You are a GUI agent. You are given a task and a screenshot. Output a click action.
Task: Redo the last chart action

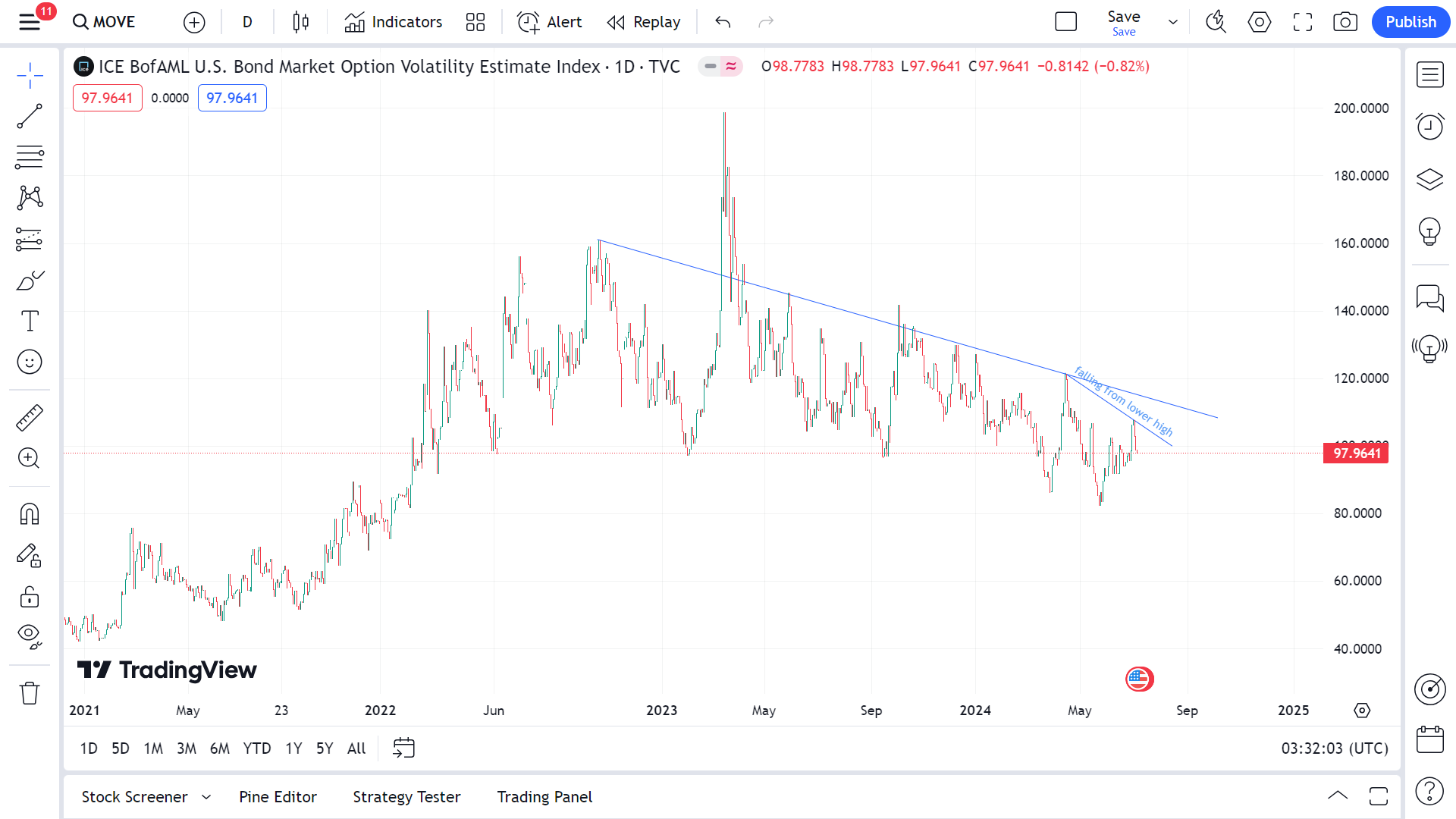coord(766,22)
